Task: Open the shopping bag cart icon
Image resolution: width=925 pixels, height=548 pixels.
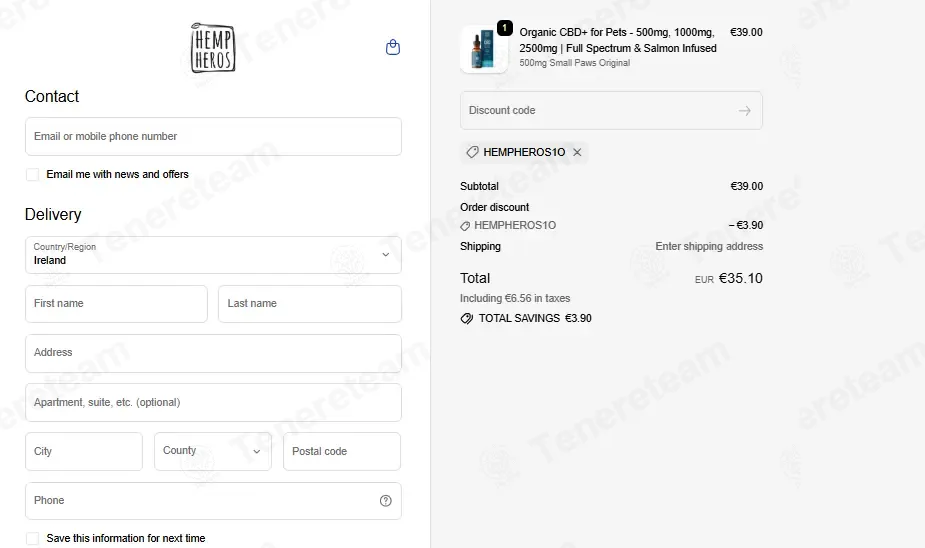Action: coord(393,47)
